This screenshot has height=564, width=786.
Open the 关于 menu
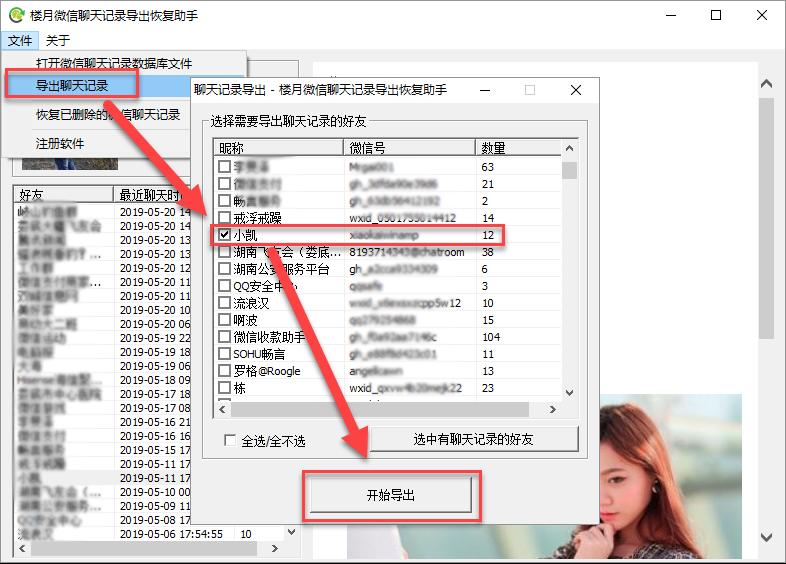(x=58, y=40)
